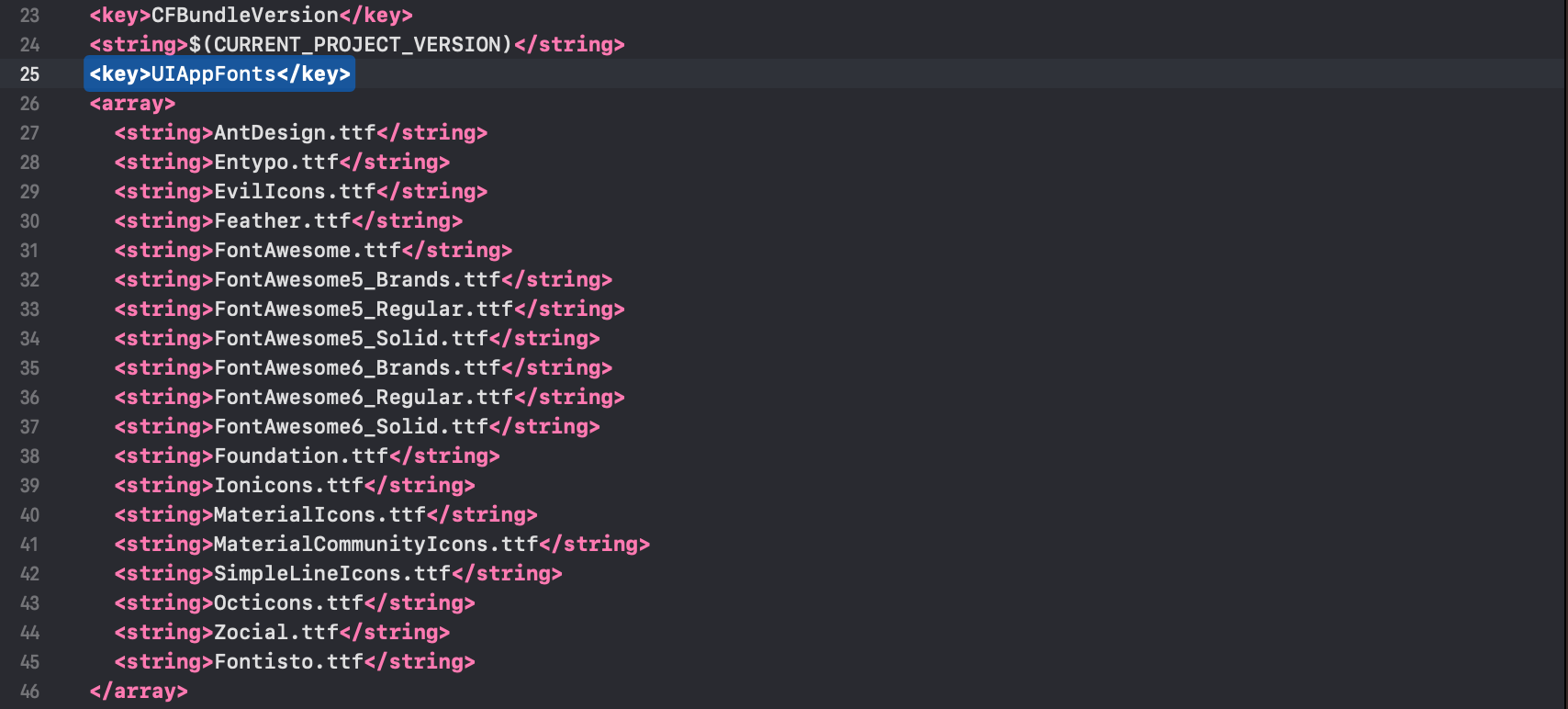
Task: Click the Fontisto.ttf string entry
Action: [x=295, y=662]
